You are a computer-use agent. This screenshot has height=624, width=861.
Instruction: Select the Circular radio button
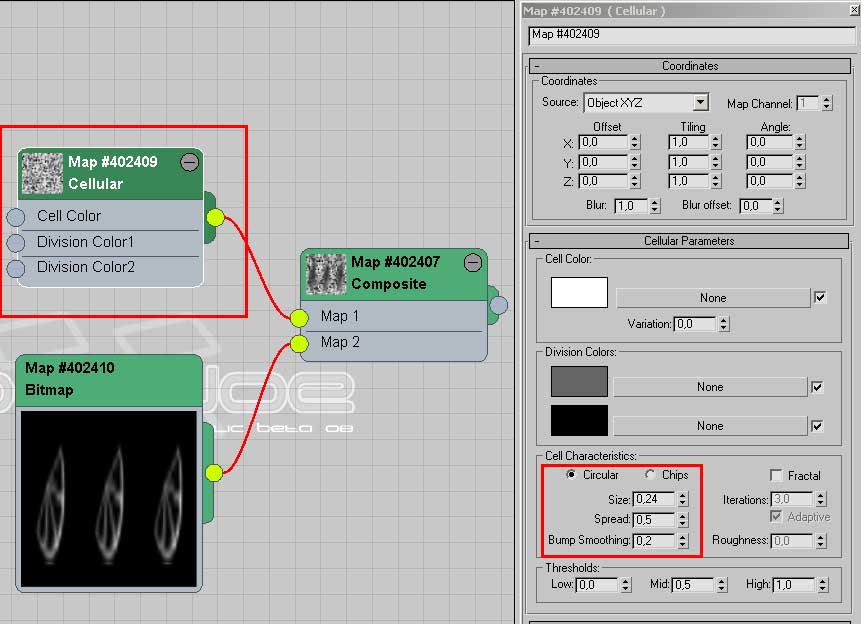pyautogui.click(x=571, y=475)
